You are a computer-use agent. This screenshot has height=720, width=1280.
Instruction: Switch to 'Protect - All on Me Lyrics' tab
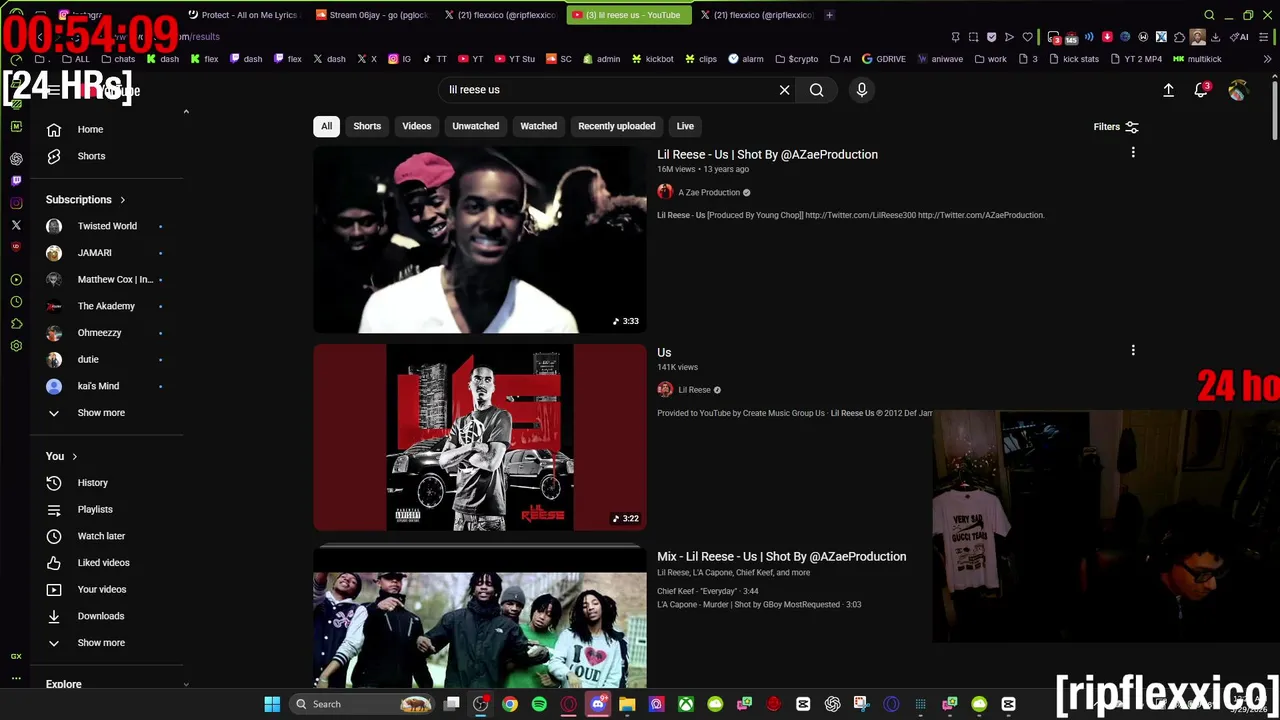tap(243, 15)
